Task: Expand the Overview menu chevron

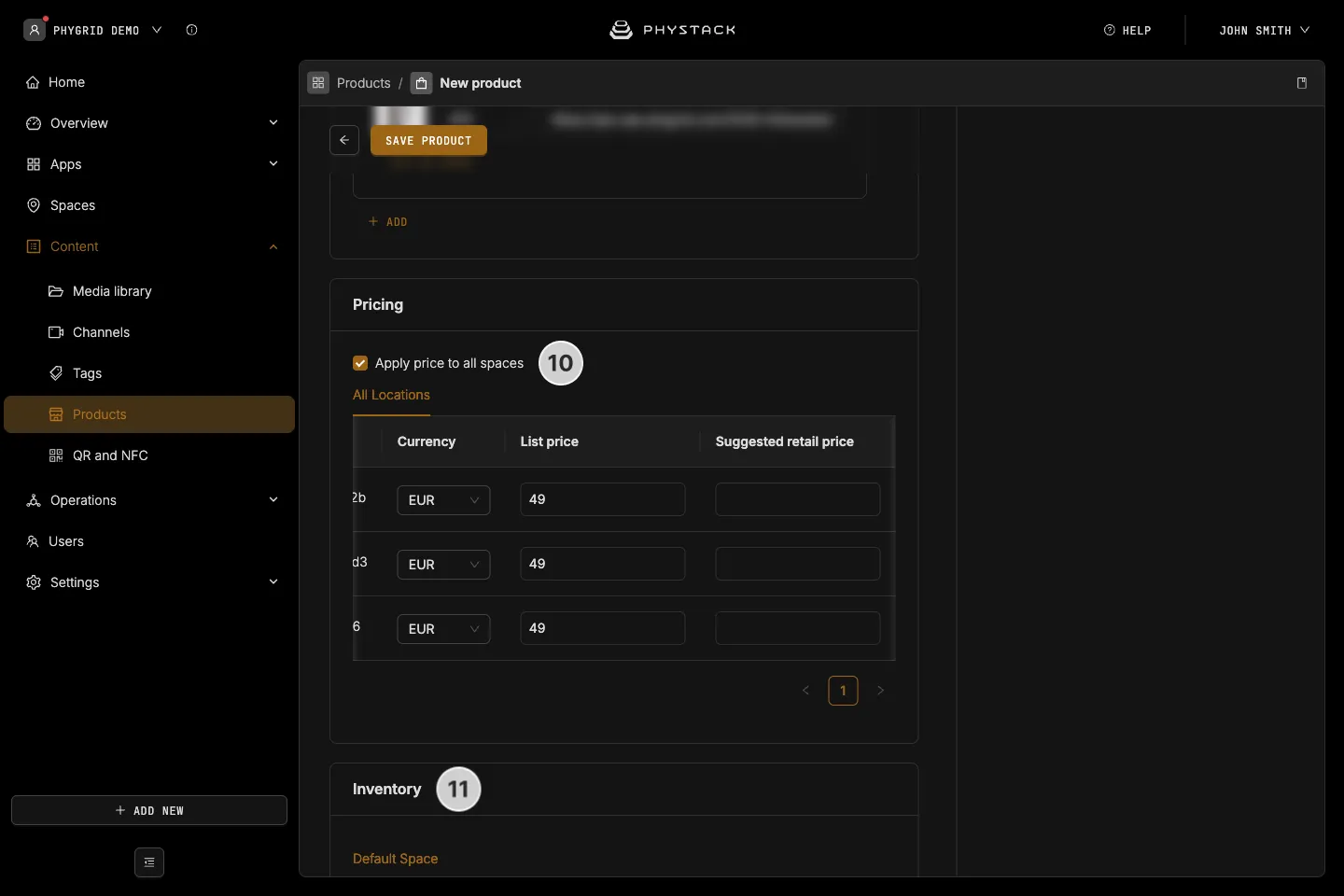Action: coord(273,123)
